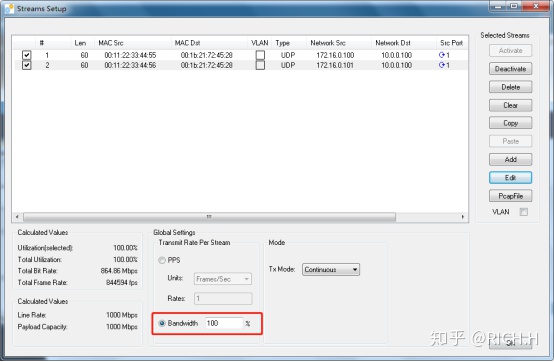Open the Units Frames/Sec dropdown
Screen dimensions: 554x362
223,279
